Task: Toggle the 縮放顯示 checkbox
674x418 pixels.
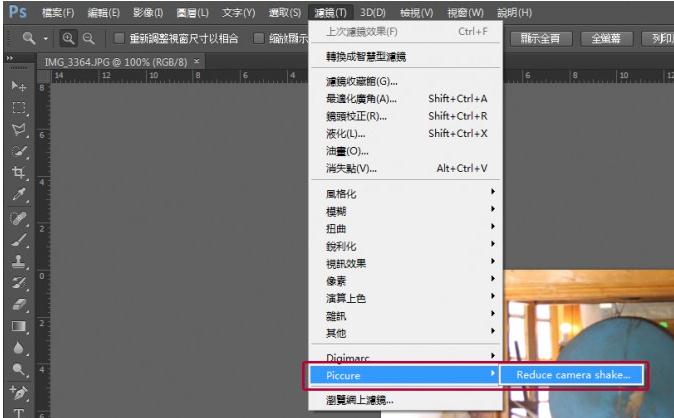Action: [x=258, y=39]
